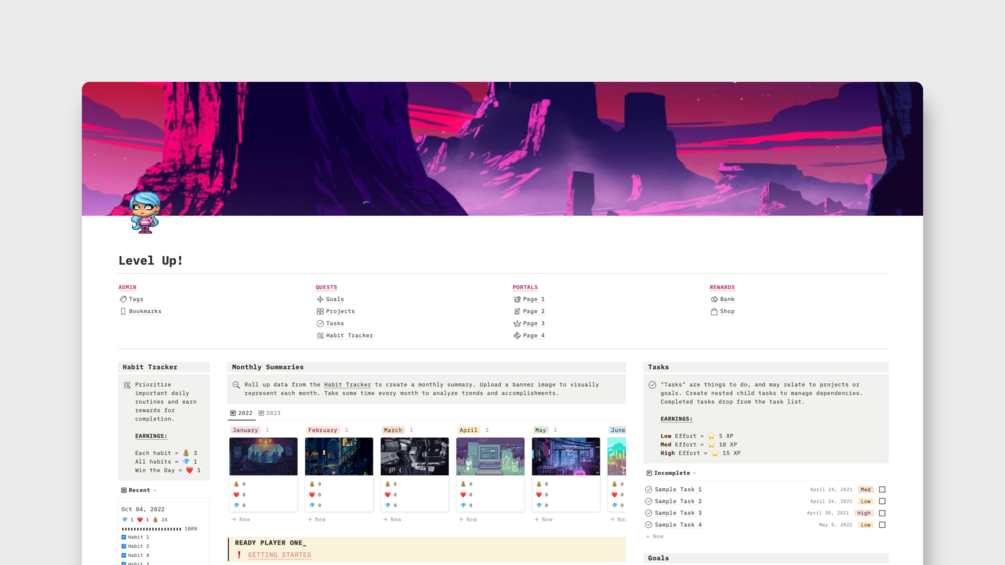Switch to the 2023 tab
Viewport: 1005px width, 565px height.
pyautogui.click(x=270, y=413)
